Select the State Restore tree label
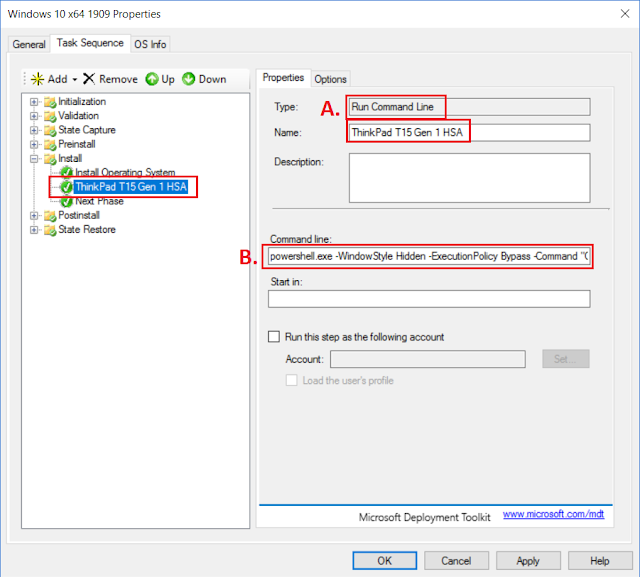Image resolution: width=640 pixels, height=577 pixels. point(87,230)
